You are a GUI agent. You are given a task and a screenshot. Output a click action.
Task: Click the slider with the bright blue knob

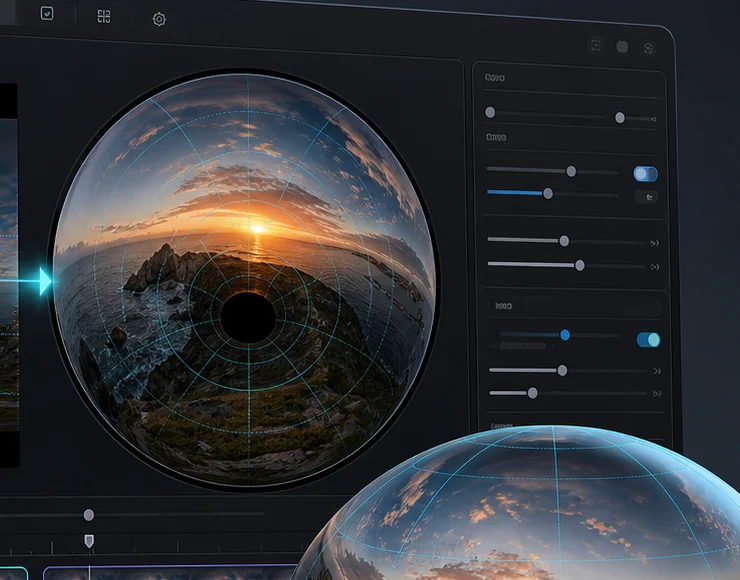[559, 335]
